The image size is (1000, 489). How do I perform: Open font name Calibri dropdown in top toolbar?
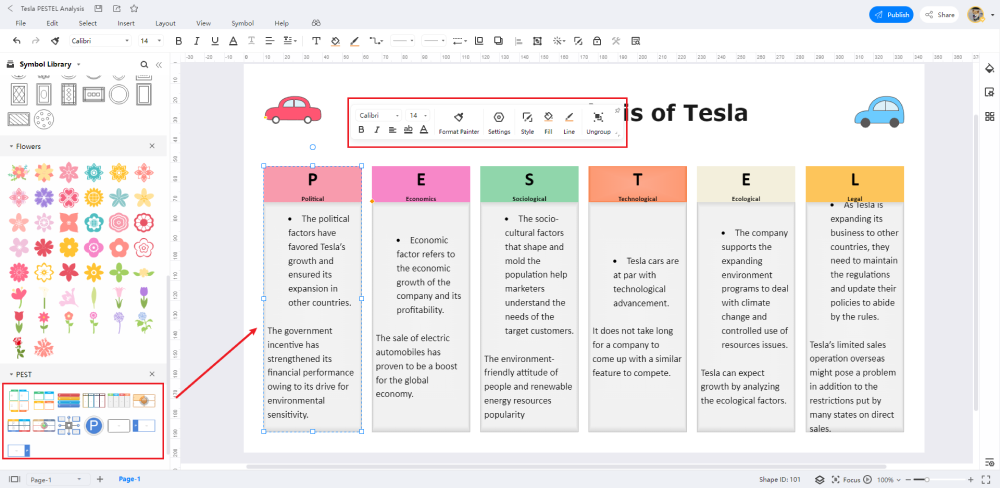pos(100,41)
